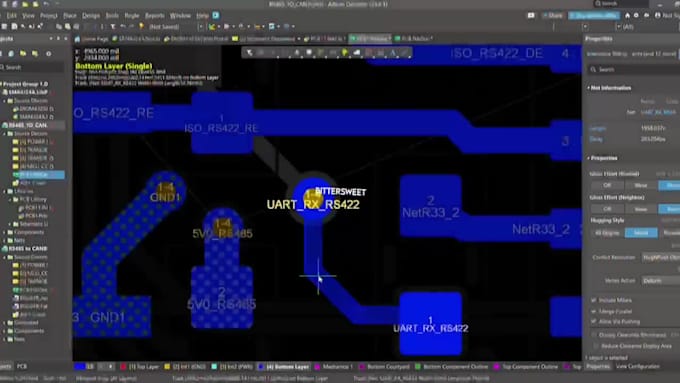
Task: Click the Properties panel search field
Action: point(633,69)
